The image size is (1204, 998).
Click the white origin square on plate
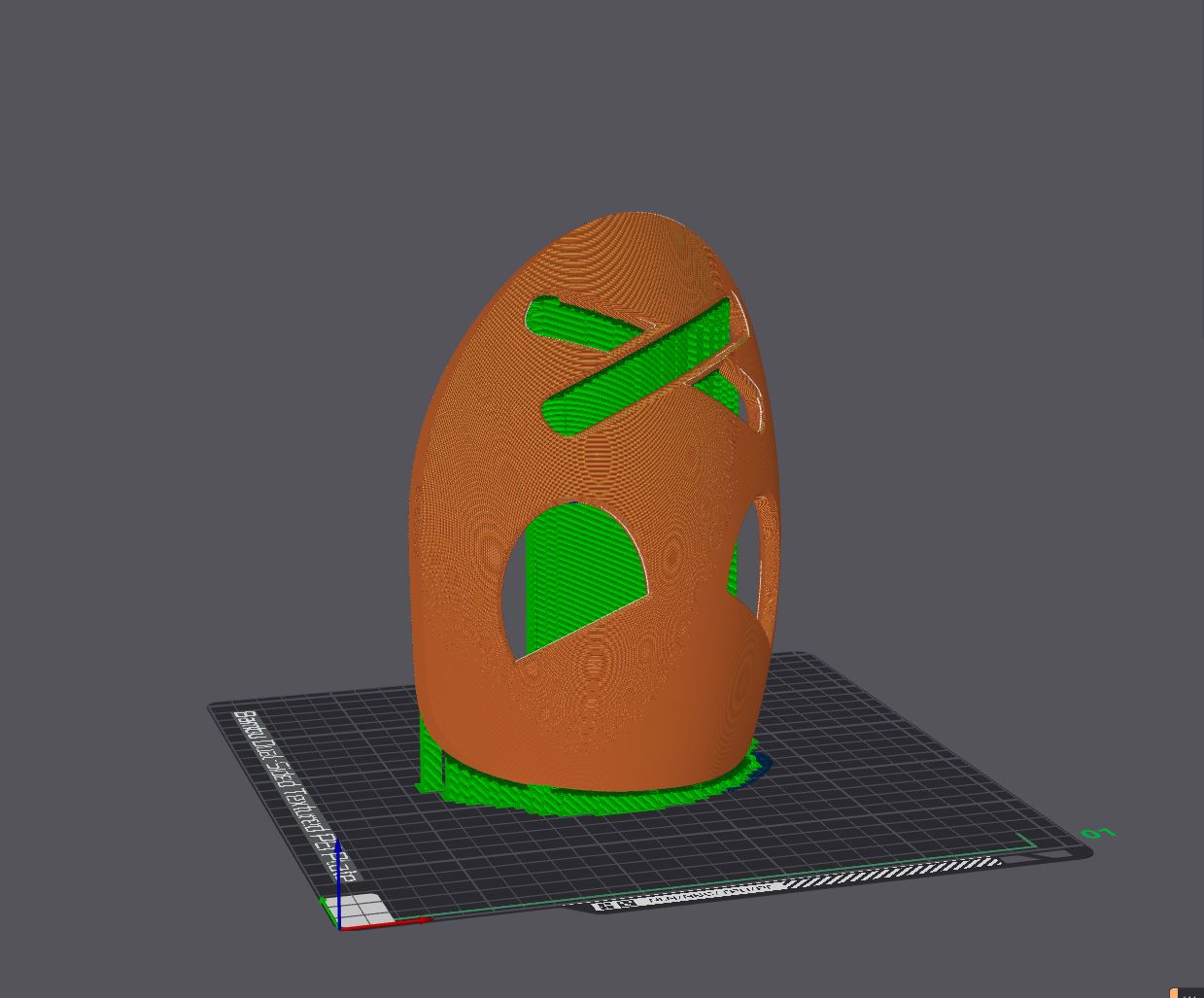[360, 910]
